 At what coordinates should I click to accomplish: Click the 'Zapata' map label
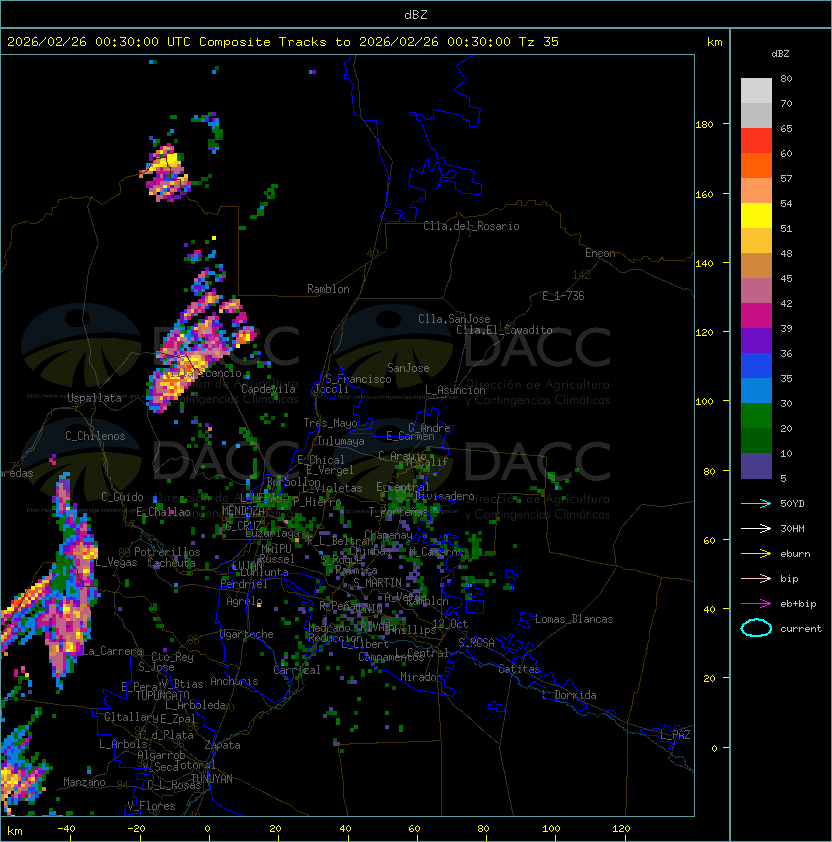[222, 745]
